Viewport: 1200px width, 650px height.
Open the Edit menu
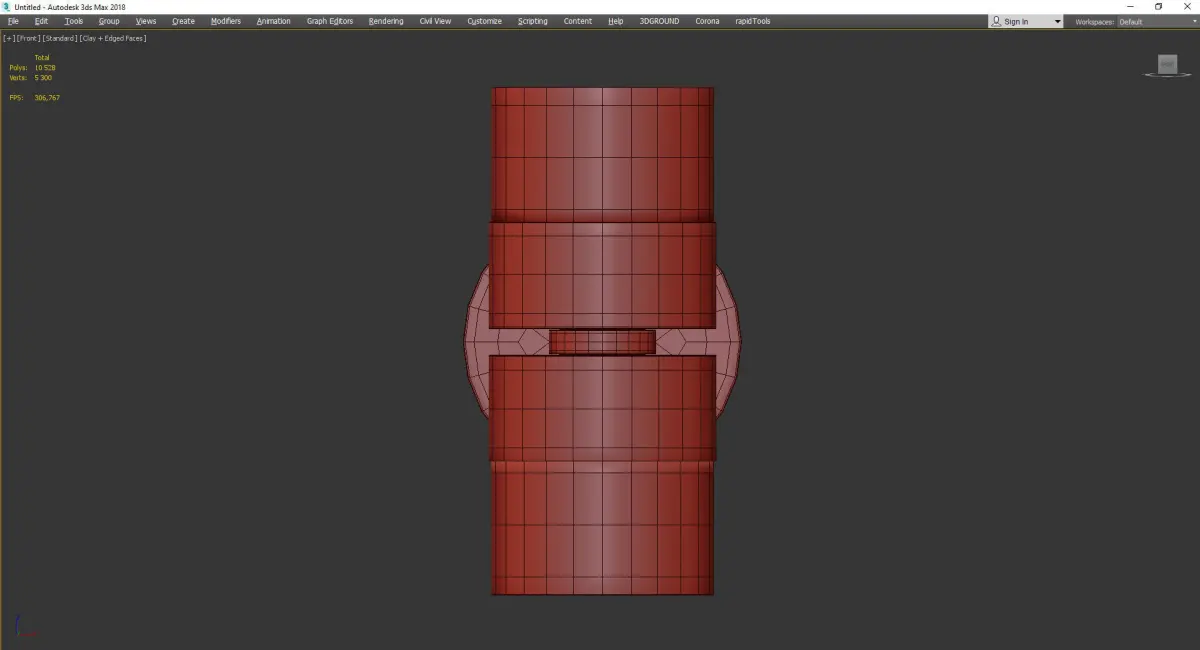[41, 21]
